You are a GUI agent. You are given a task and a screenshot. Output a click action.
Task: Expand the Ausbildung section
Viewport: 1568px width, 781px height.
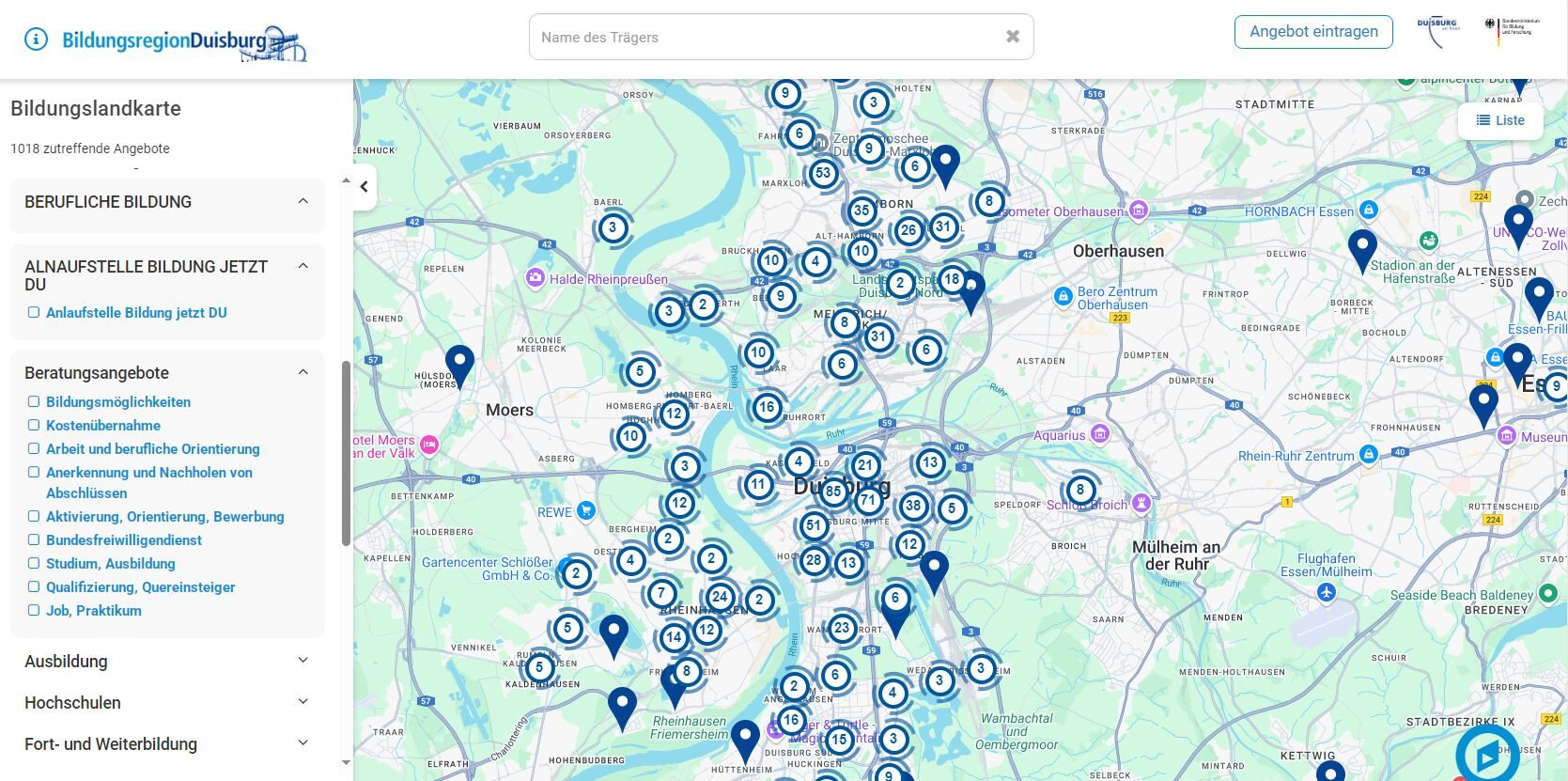tap(303, 661)
